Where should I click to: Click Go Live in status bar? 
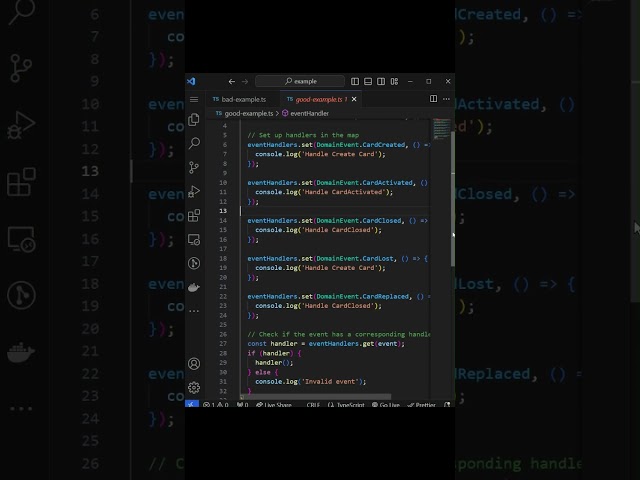coord(386,404)
